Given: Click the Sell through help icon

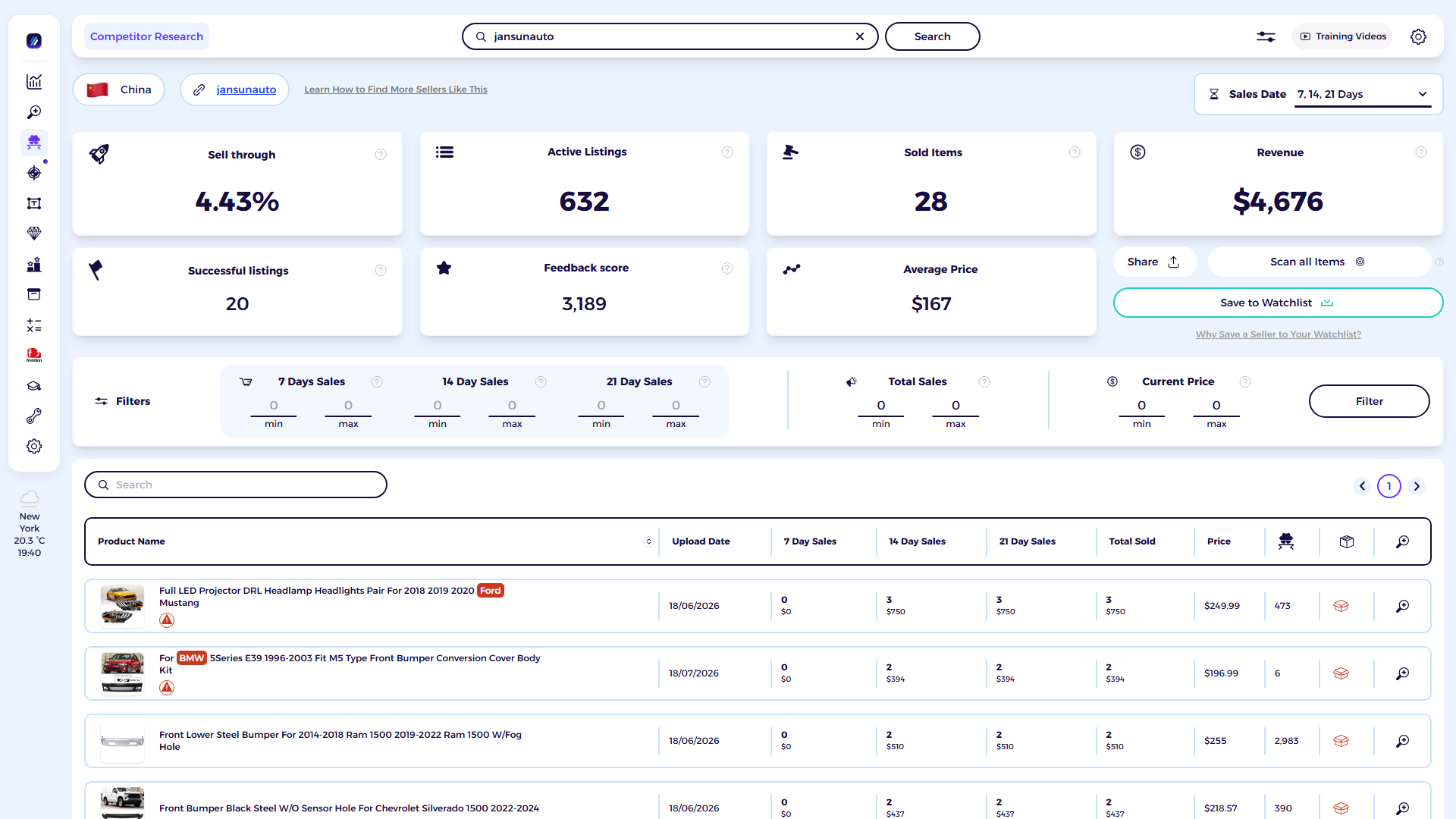Looking at the screenshot, I should 381,155.
